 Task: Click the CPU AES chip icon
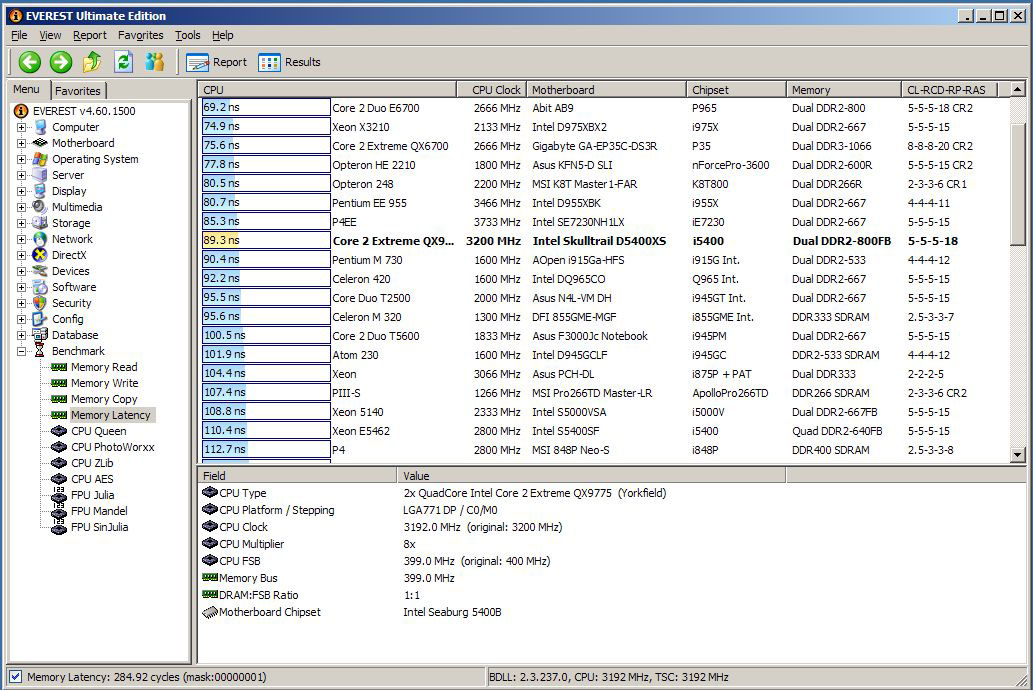[59, 479]
